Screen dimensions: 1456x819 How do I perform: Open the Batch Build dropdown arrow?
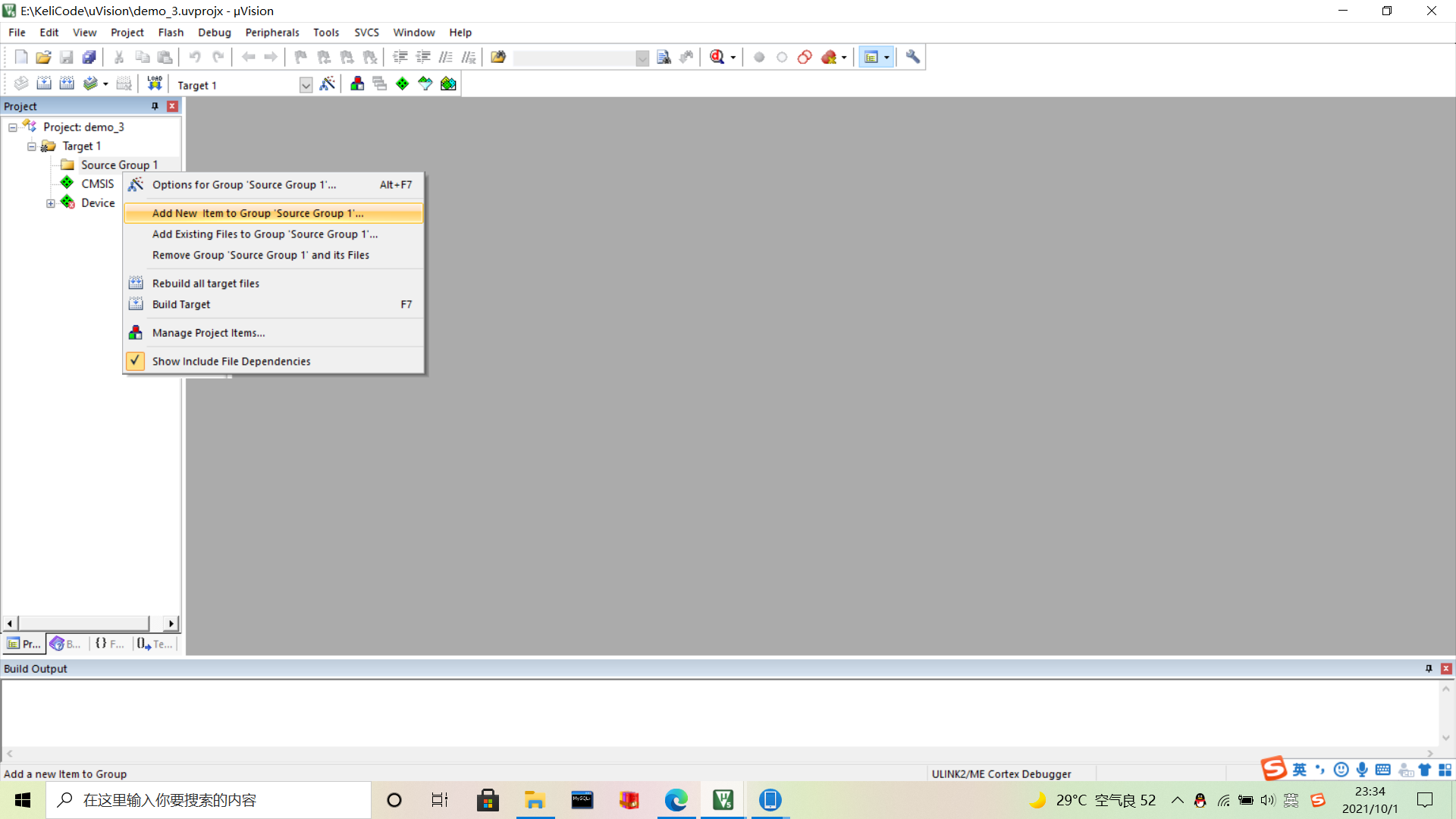click(x=105, y=84)
